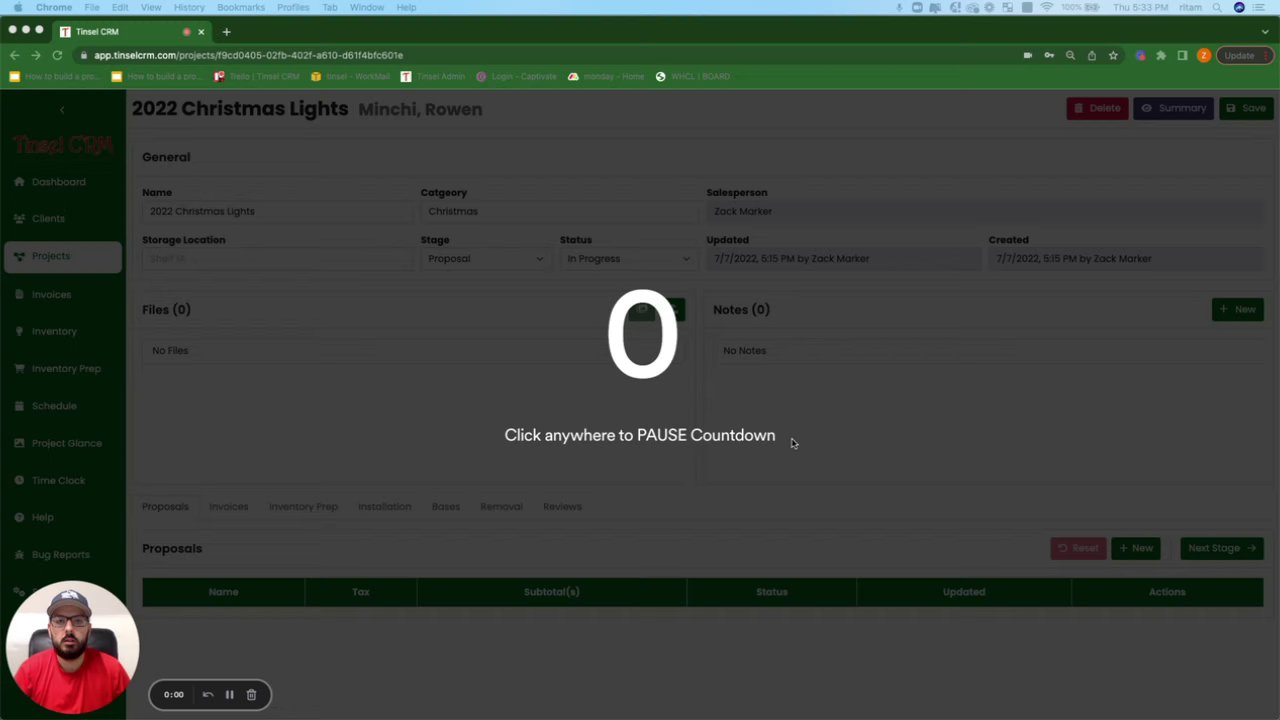The width and height of the screenshot is (1280, 720).
Task: Bookmark this page with the star icon
Action: [x=1113, y=55]
